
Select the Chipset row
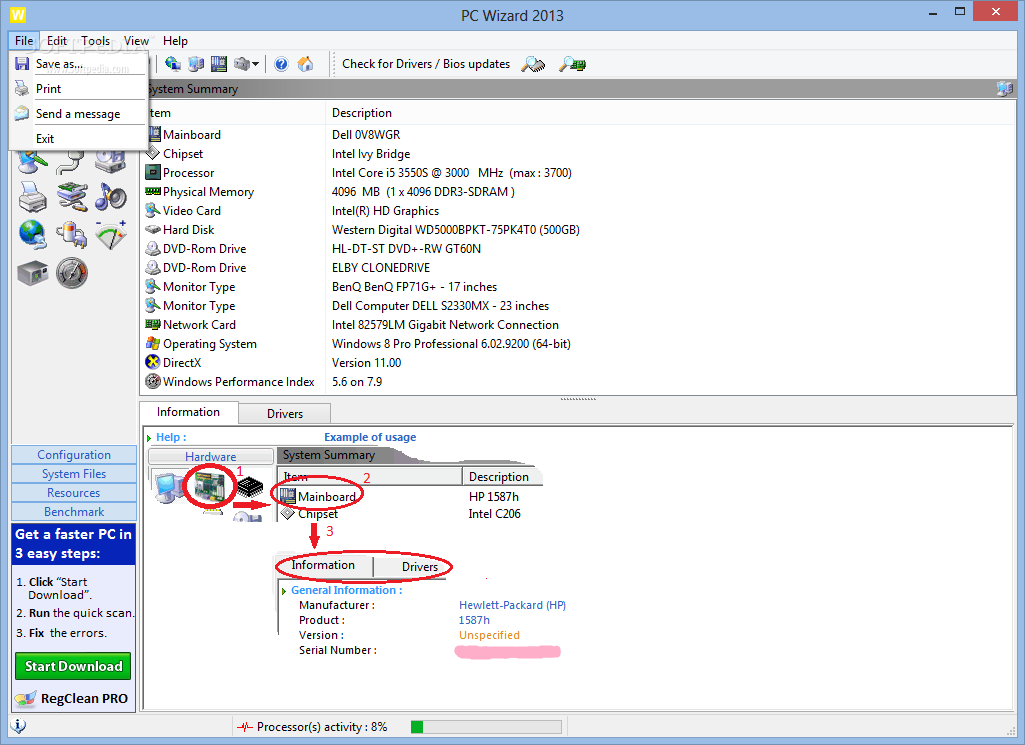[x=579, y=154]
